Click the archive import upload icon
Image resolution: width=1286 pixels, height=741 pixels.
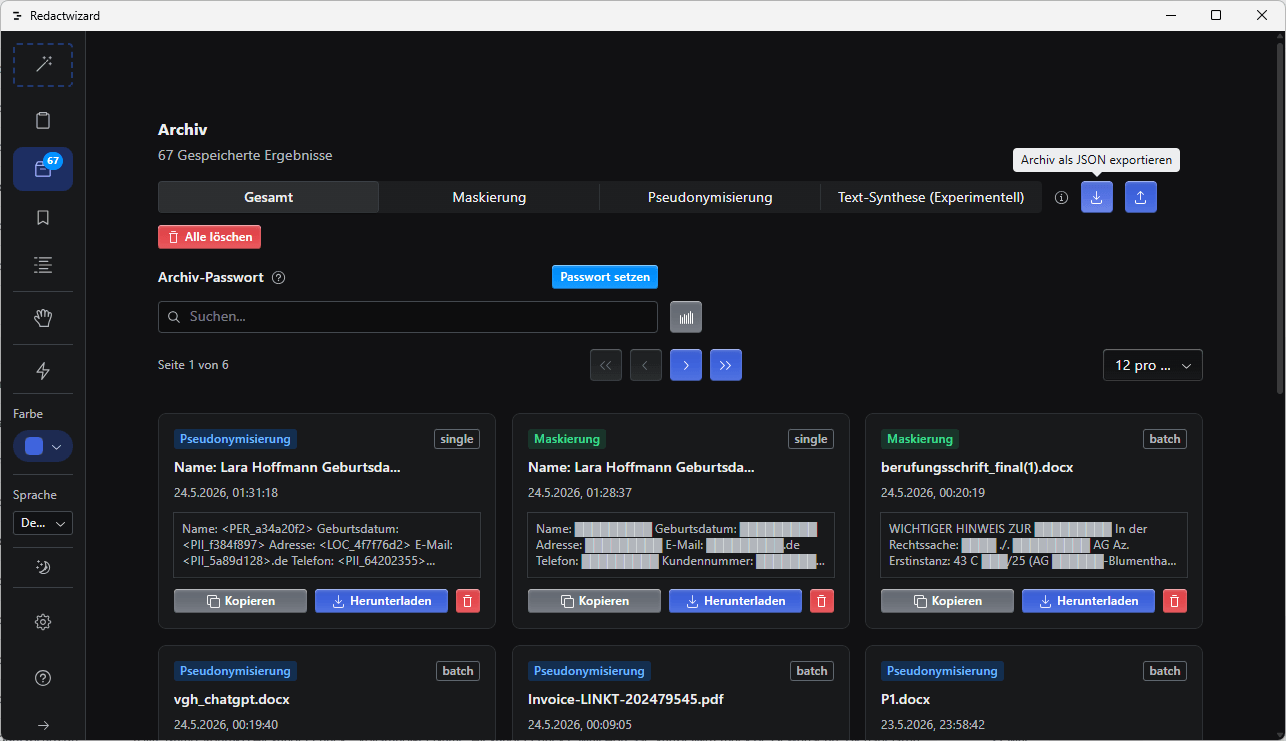coord(1141,197)
